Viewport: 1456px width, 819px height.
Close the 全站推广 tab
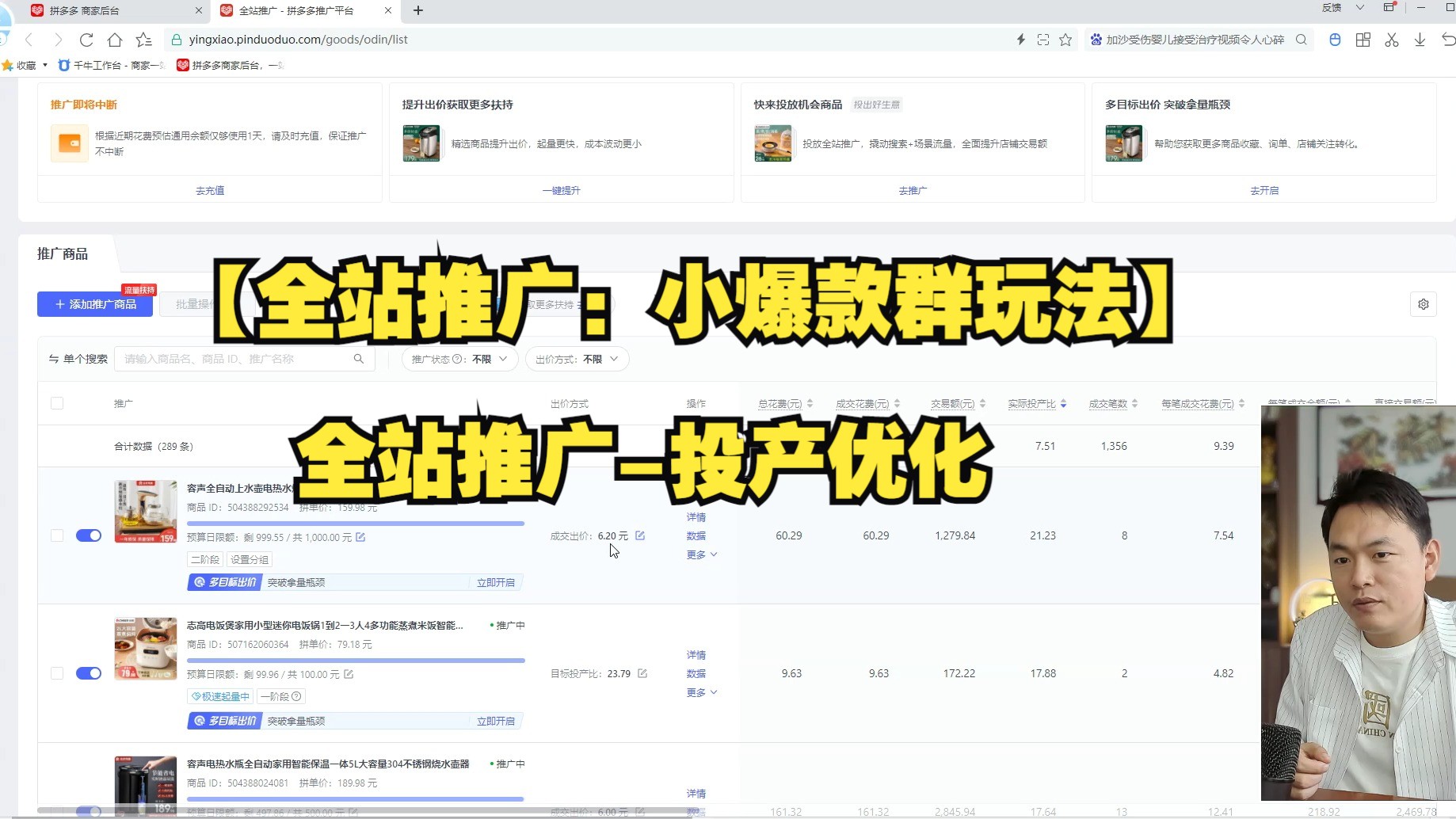(x=387, y=10)
